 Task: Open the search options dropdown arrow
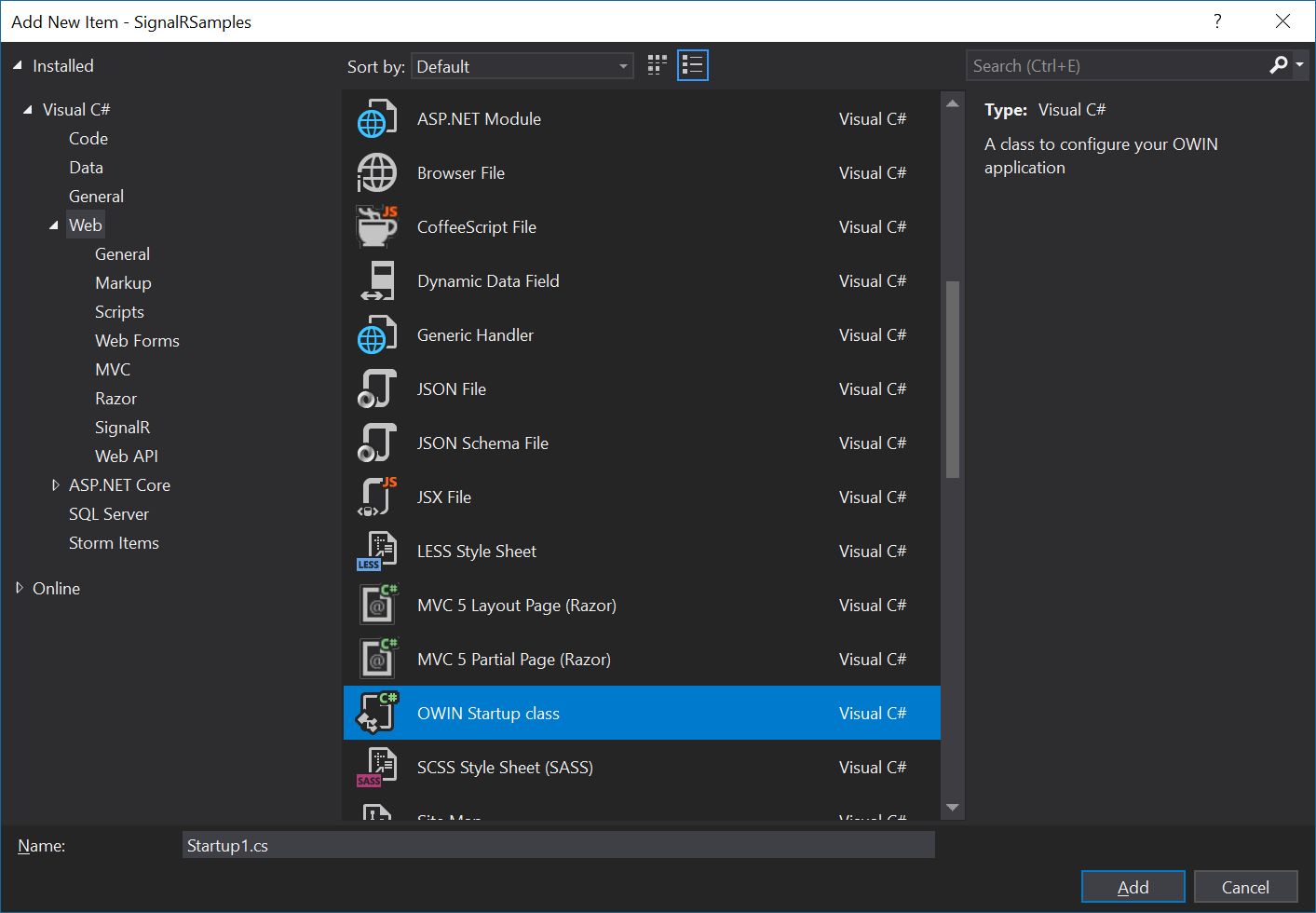coord(1300,65)
